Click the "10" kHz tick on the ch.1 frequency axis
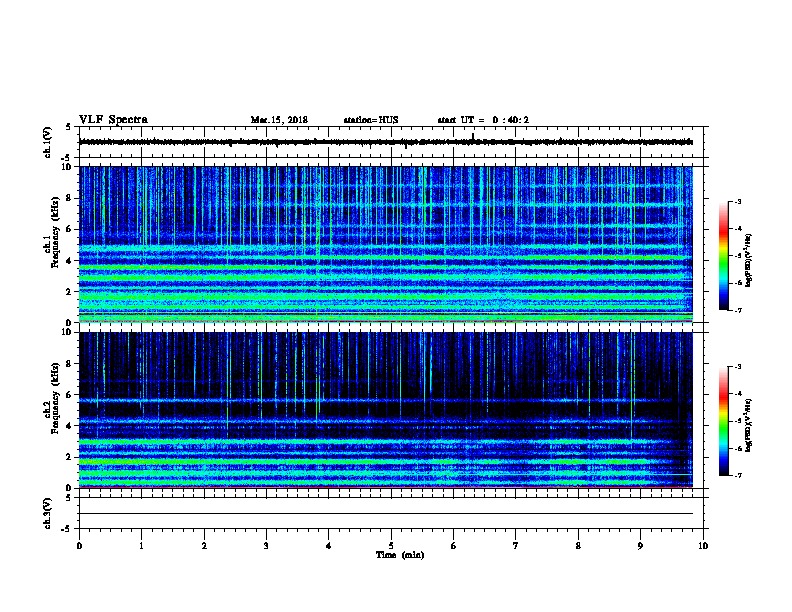The height and width of the screenshot is (612, 792). (x=67, y=167)
